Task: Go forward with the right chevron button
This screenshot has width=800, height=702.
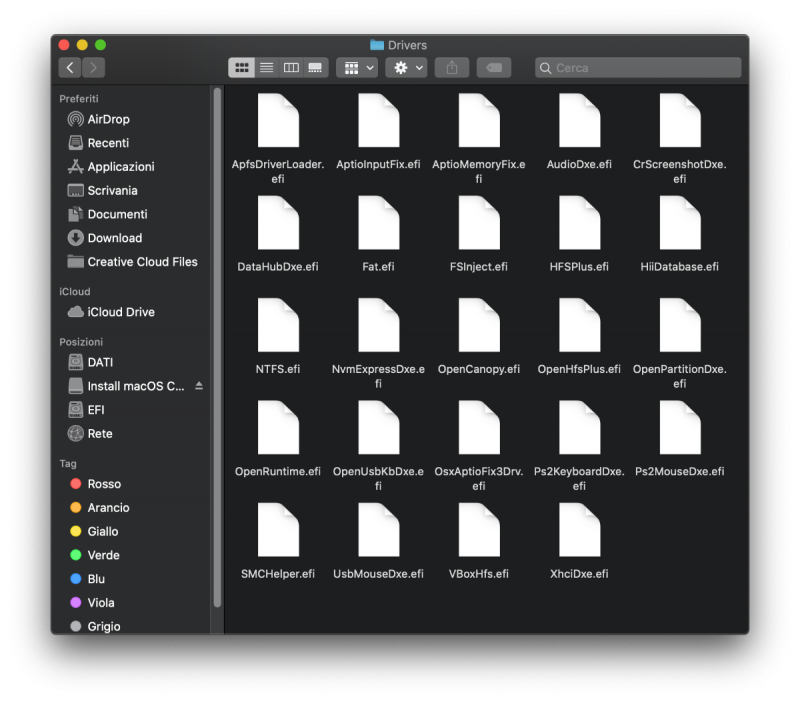Action: 93,67
